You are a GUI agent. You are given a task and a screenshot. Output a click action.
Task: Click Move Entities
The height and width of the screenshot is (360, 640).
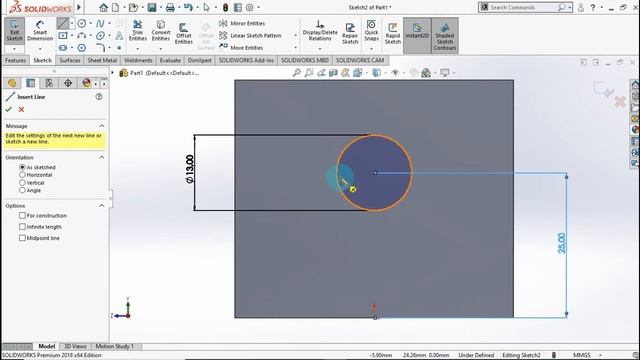click(241, 48)
